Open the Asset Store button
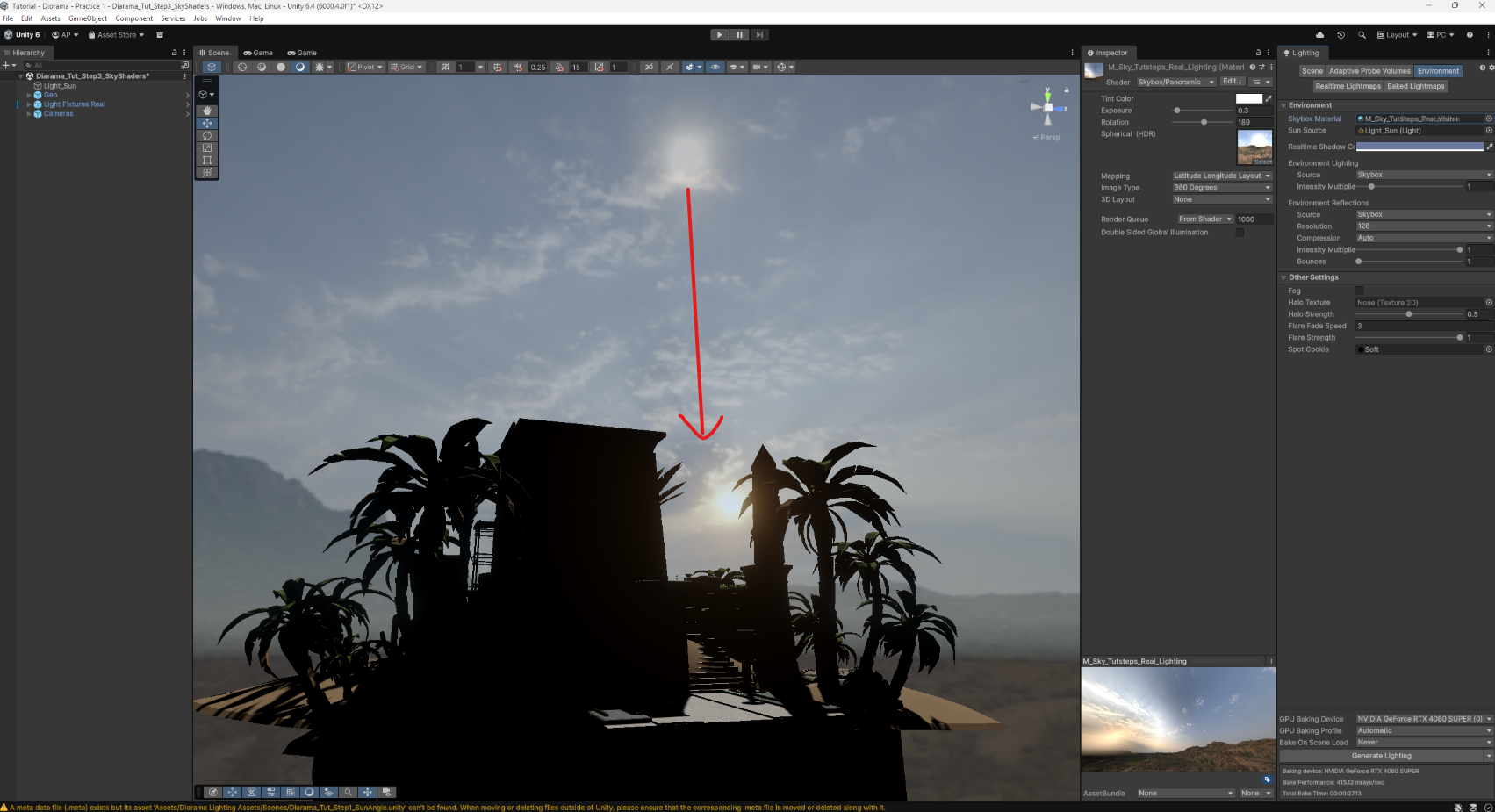The height and width of the screenshot is (812, 1495). click(x=116, y=35)
